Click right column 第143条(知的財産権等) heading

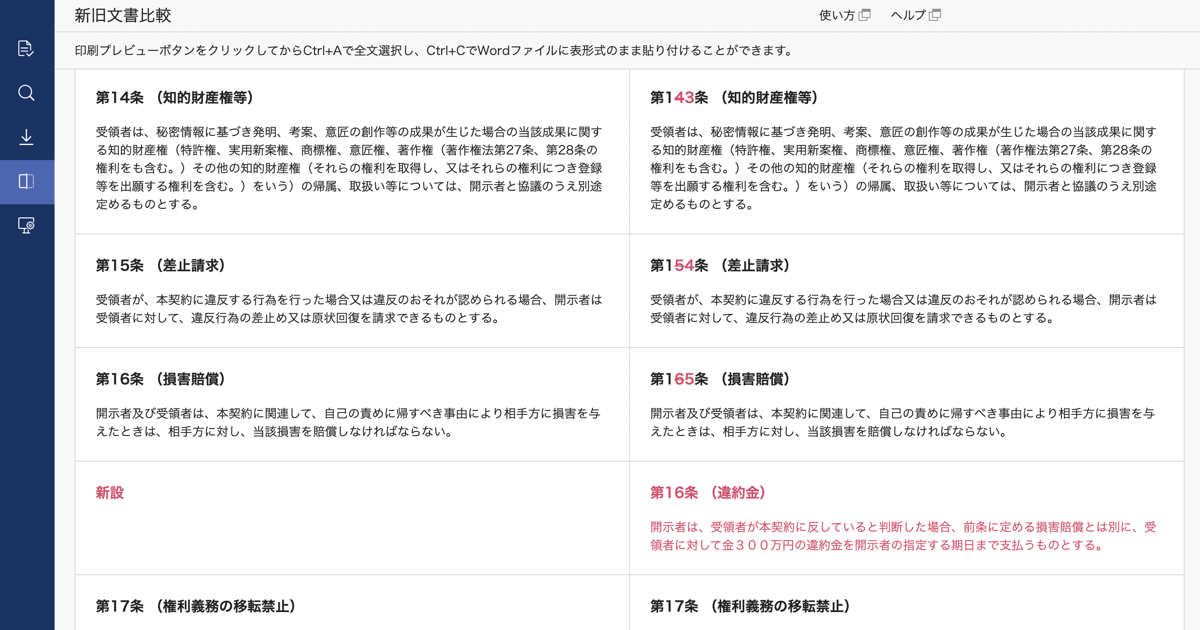point(734,98)
